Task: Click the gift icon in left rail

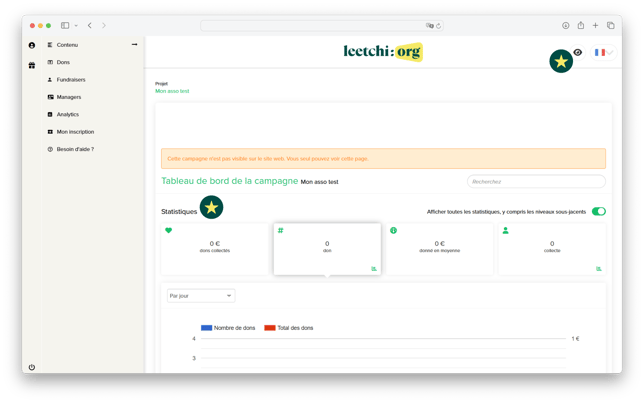Action: [32, 65]
